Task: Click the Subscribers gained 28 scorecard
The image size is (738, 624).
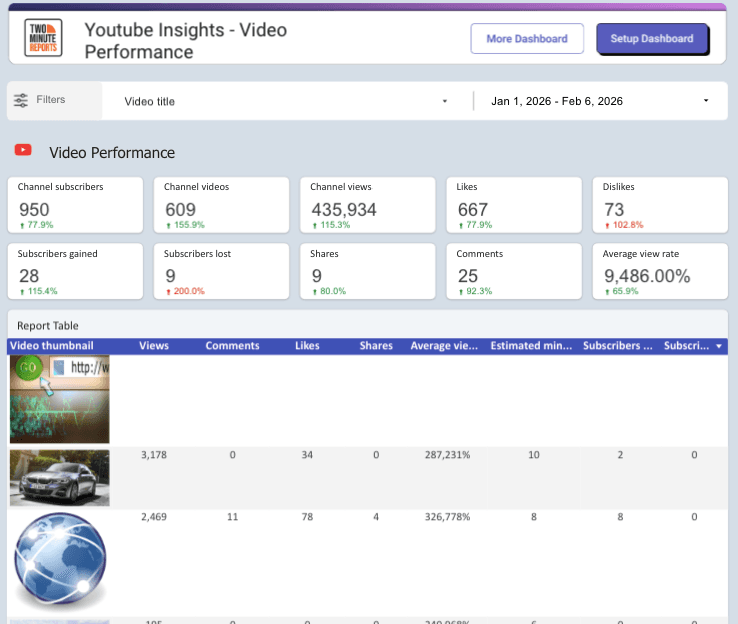Action: click(x=75, y=272)
